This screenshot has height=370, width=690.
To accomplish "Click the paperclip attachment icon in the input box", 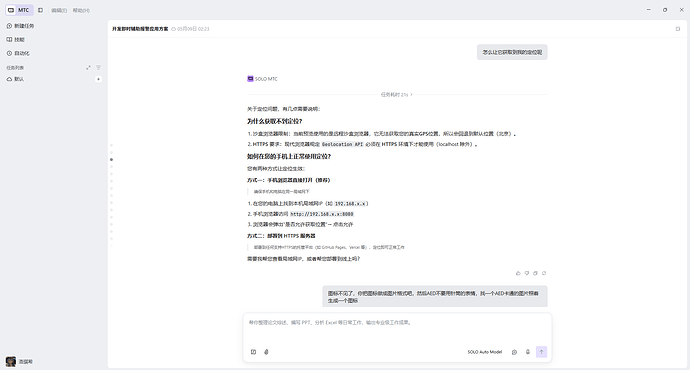I will tap(266, 352).
